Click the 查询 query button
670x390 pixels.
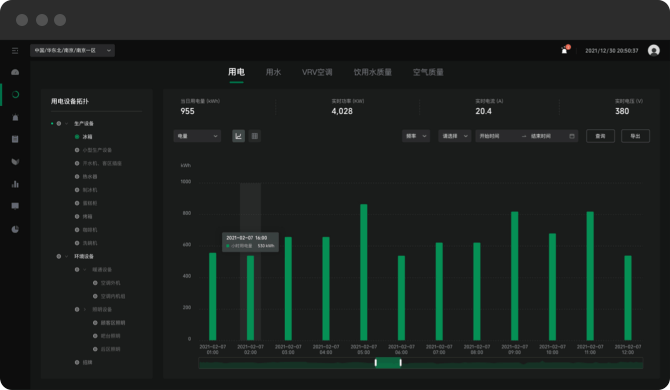coord(600,136)
